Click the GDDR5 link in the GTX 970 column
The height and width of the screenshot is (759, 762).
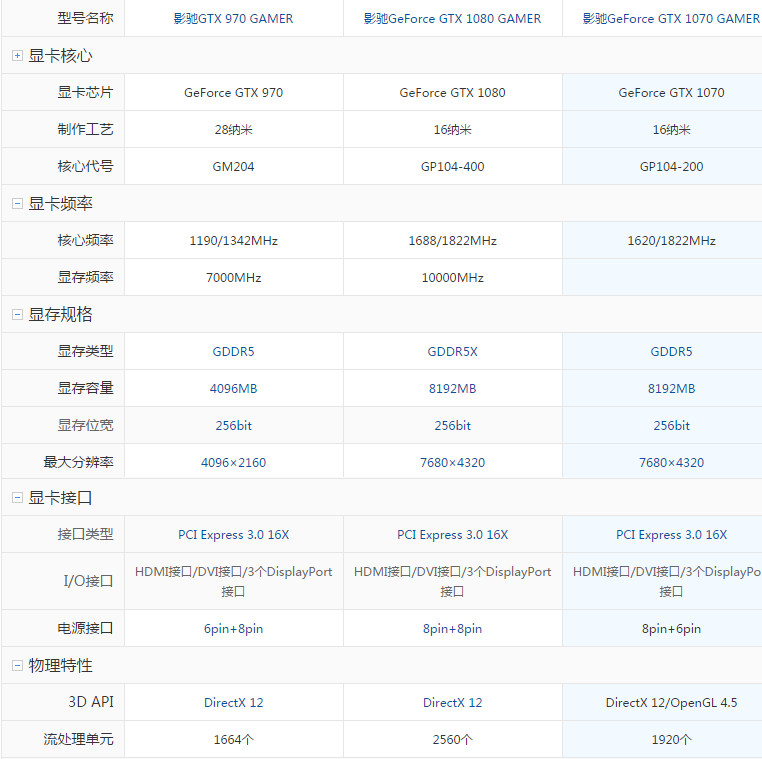[x=233, y=351]
